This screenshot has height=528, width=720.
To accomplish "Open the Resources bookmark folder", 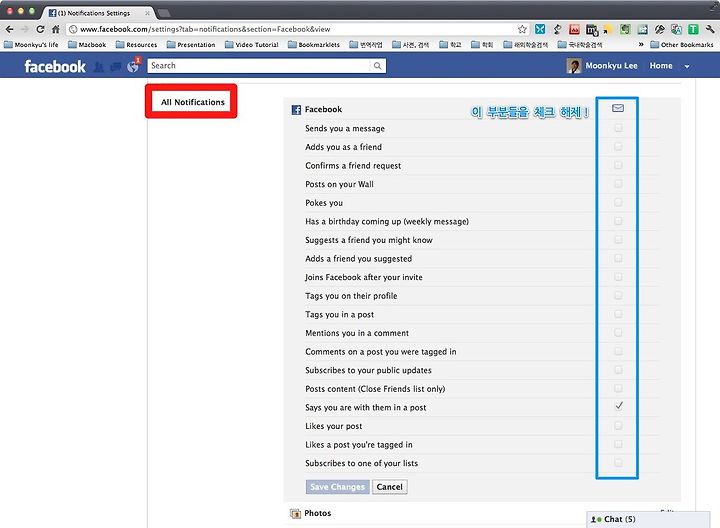I will 136,45.
